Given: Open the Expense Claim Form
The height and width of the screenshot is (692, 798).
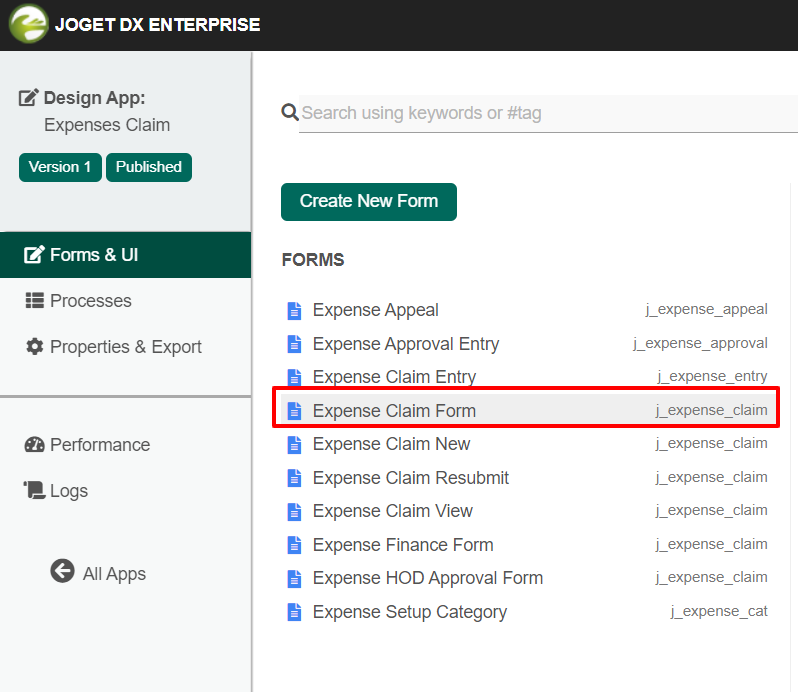Looking at the screenshot, I should pos(394,411).
